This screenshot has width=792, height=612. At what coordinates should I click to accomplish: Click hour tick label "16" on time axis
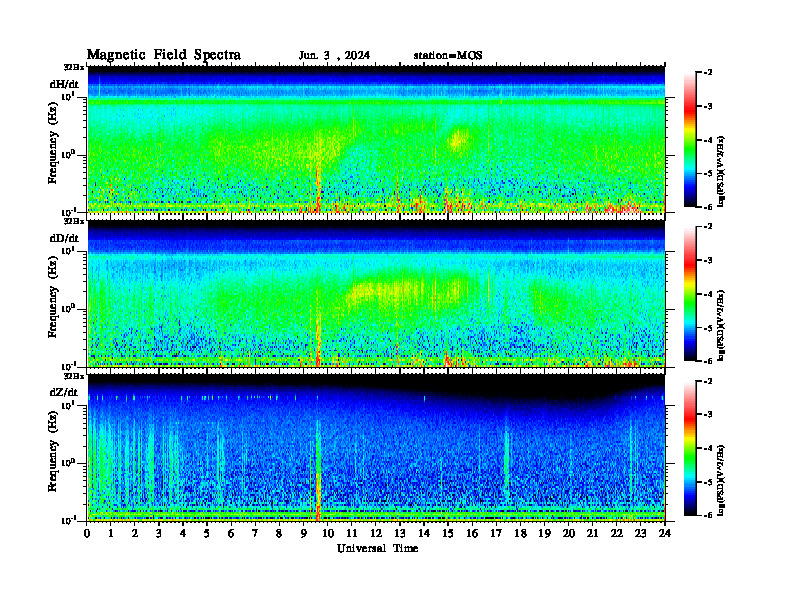tap(472, 533)
